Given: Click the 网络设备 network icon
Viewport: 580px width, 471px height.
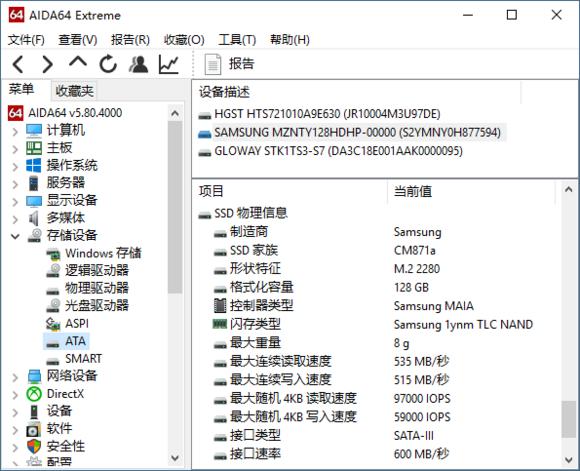Looking at the screenshot, I should click(34, 376).
